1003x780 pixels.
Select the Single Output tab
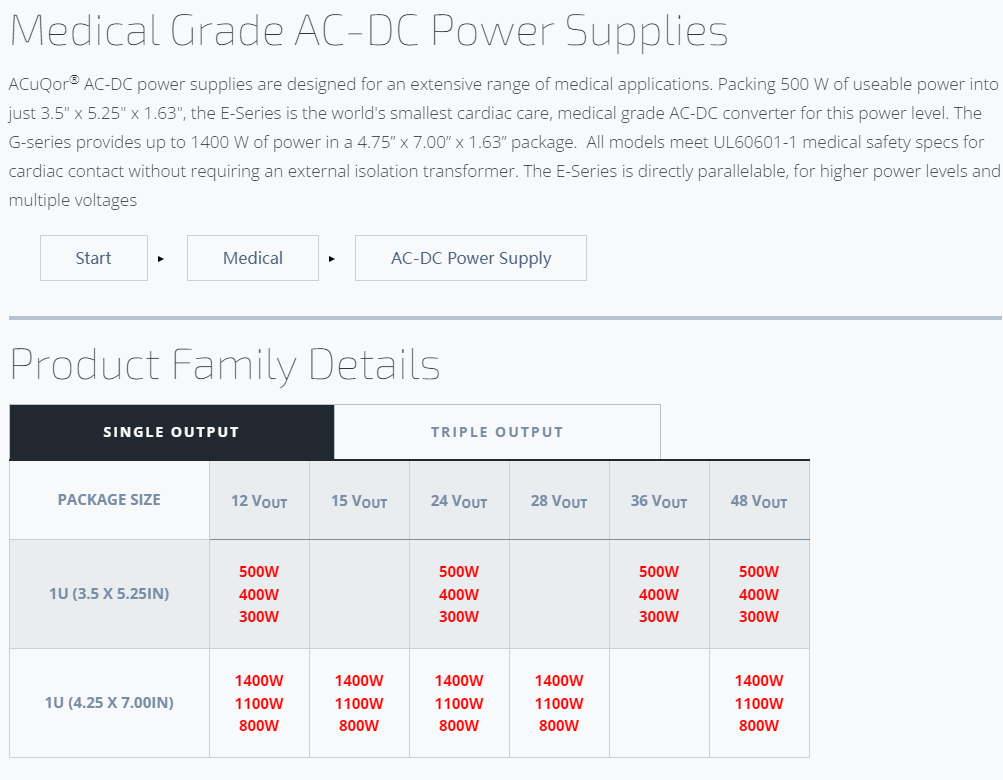coord(171,432)
